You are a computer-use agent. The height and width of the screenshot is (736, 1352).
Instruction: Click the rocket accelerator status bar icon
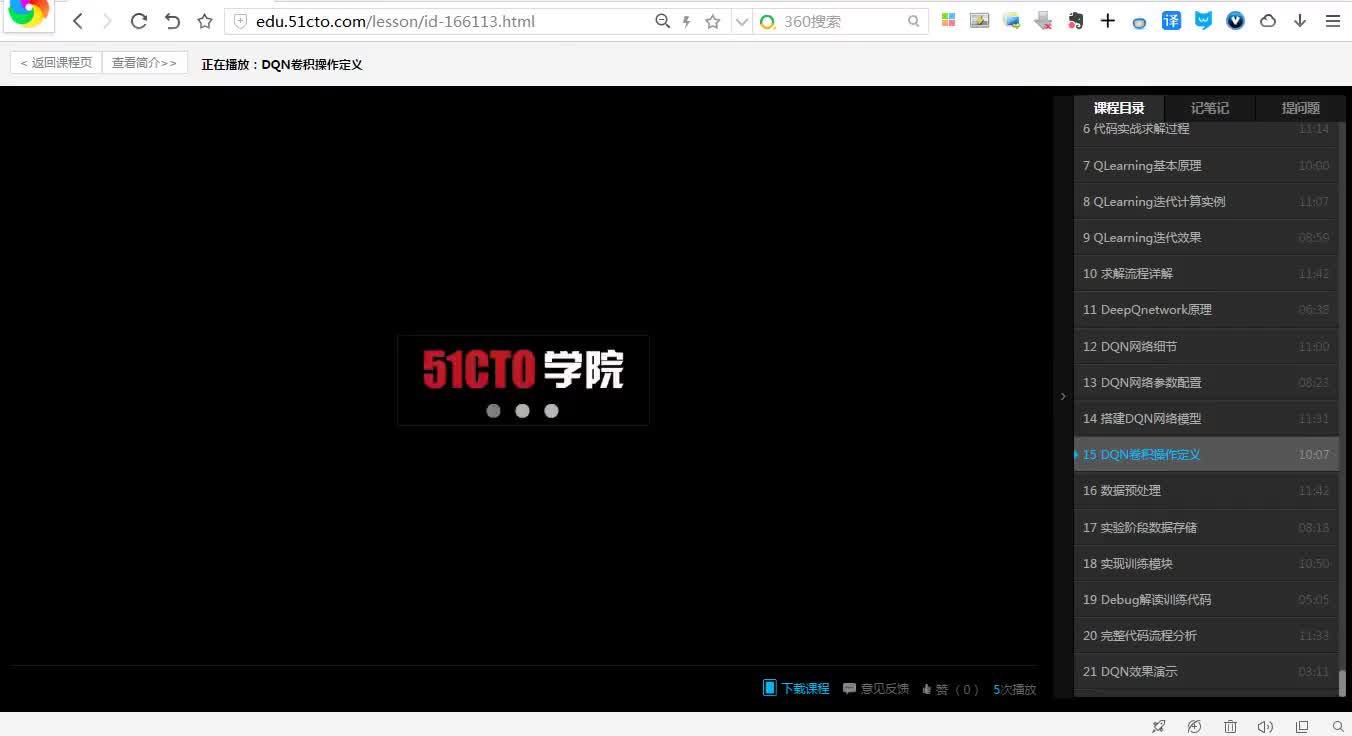pos(1158,726)
